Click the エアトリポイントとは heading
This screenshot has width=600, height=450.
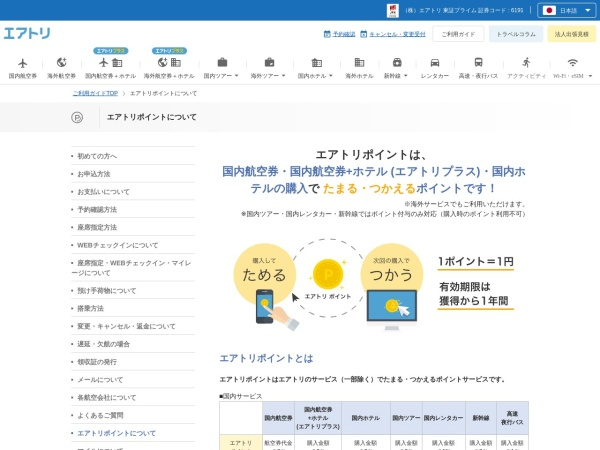coord(266,359)
